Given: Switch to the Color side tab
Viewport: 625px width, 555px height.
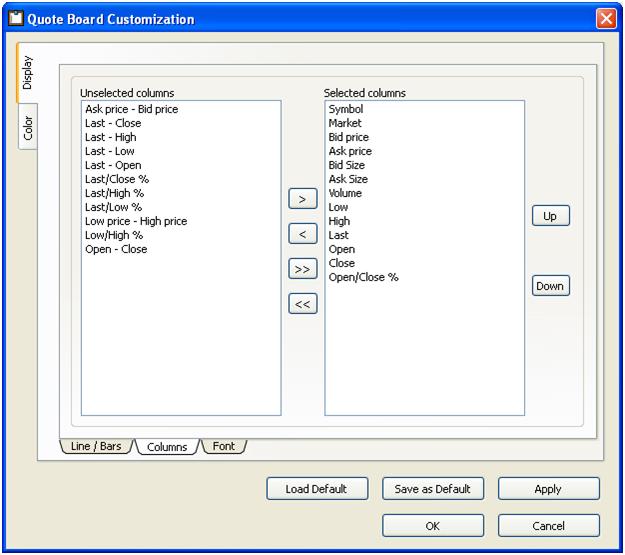Looking at the screenshot, I should [28, 127].
